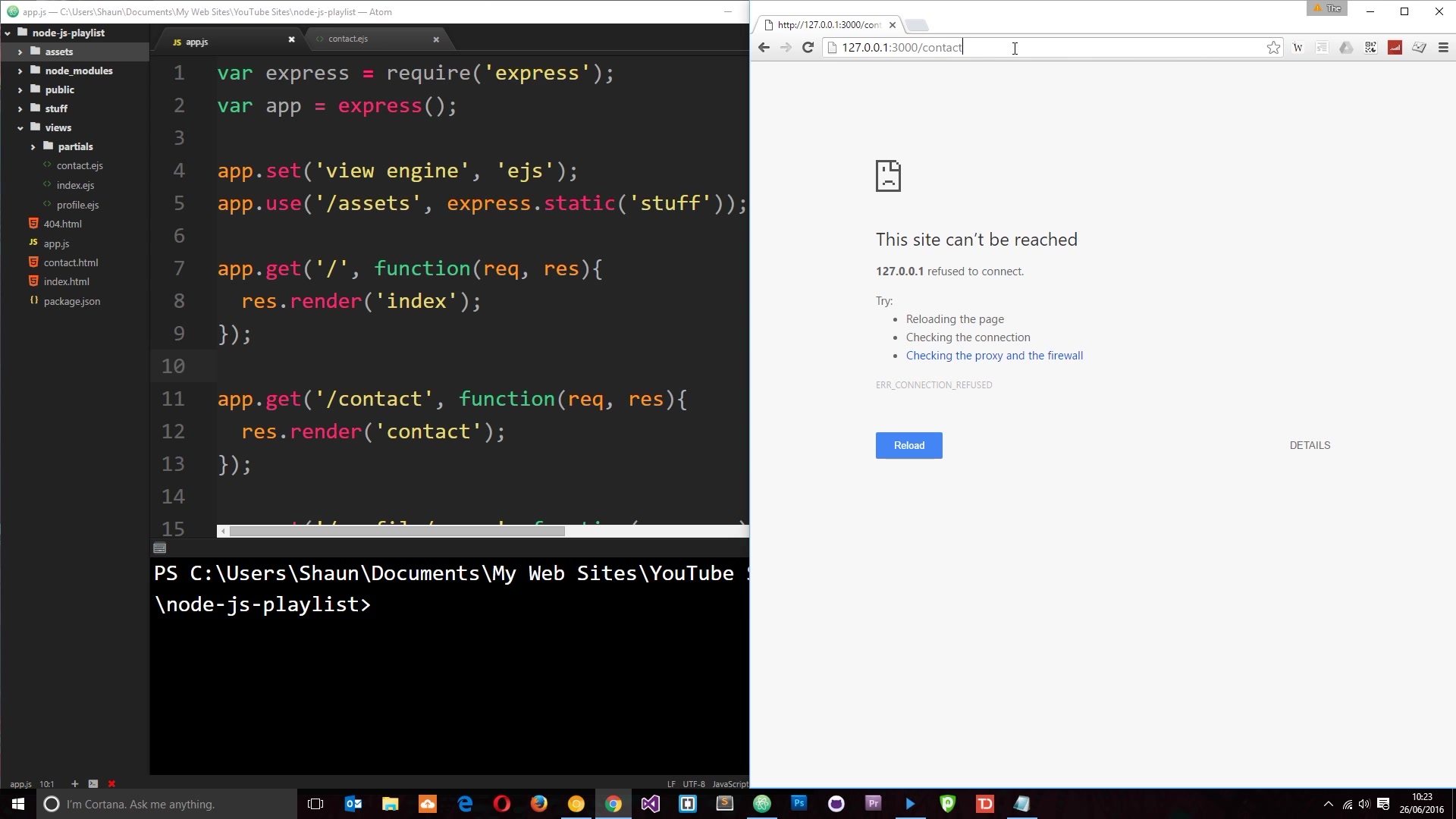This screenshot has height=819, width=1456.
Task: Expand the node_modules folder
Action: (21, 71)
